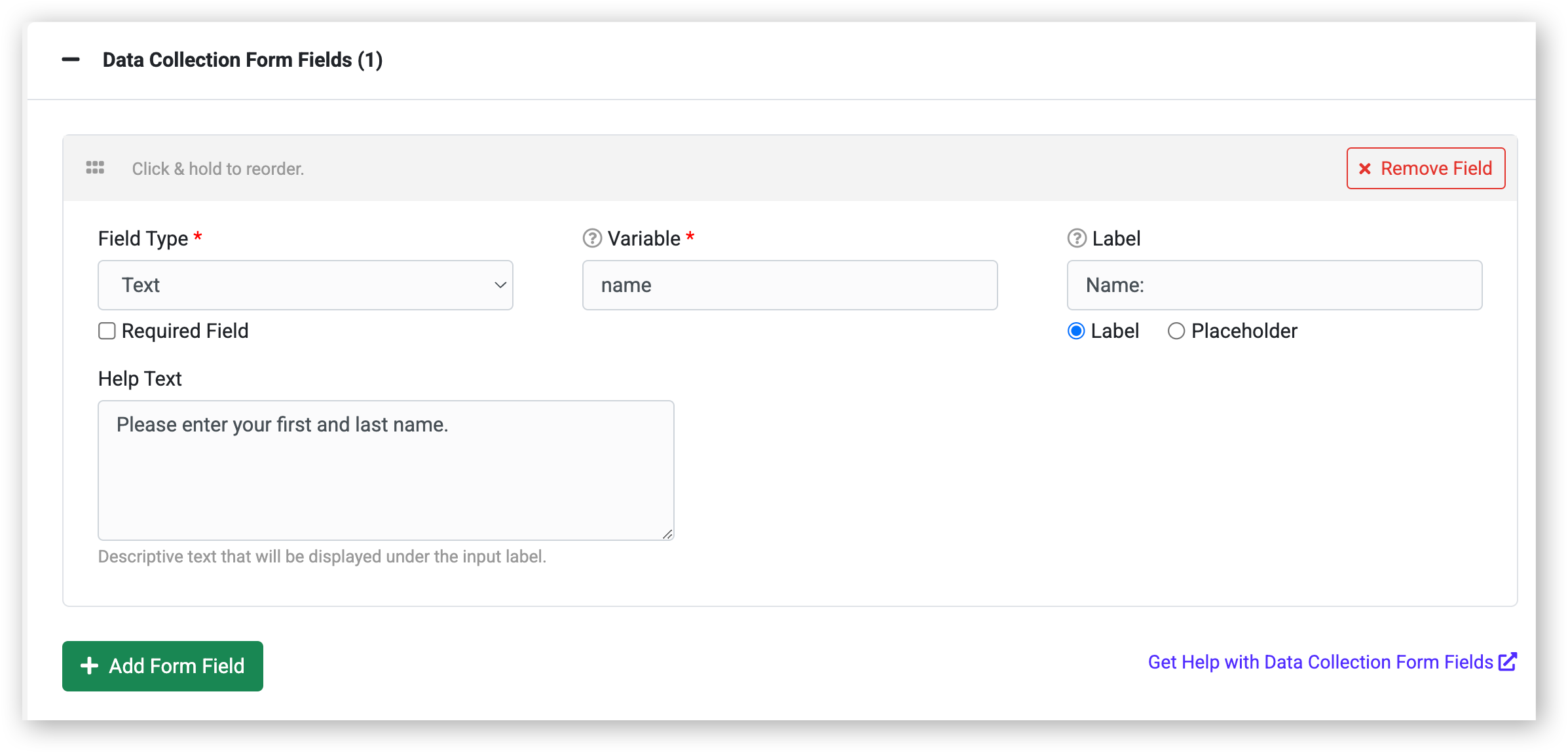Click the Remove Field button

point(1426,168)
